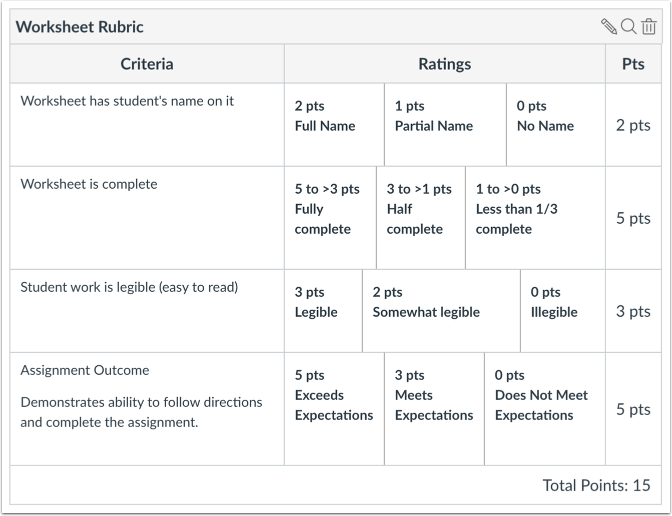Choose the Half complete rating cell

(421, 218)
